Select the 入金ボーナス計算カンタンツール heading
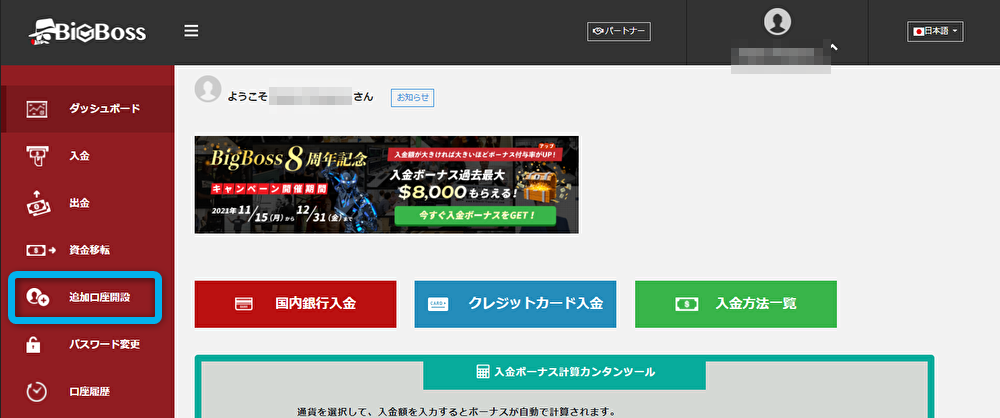 (575, 371)
